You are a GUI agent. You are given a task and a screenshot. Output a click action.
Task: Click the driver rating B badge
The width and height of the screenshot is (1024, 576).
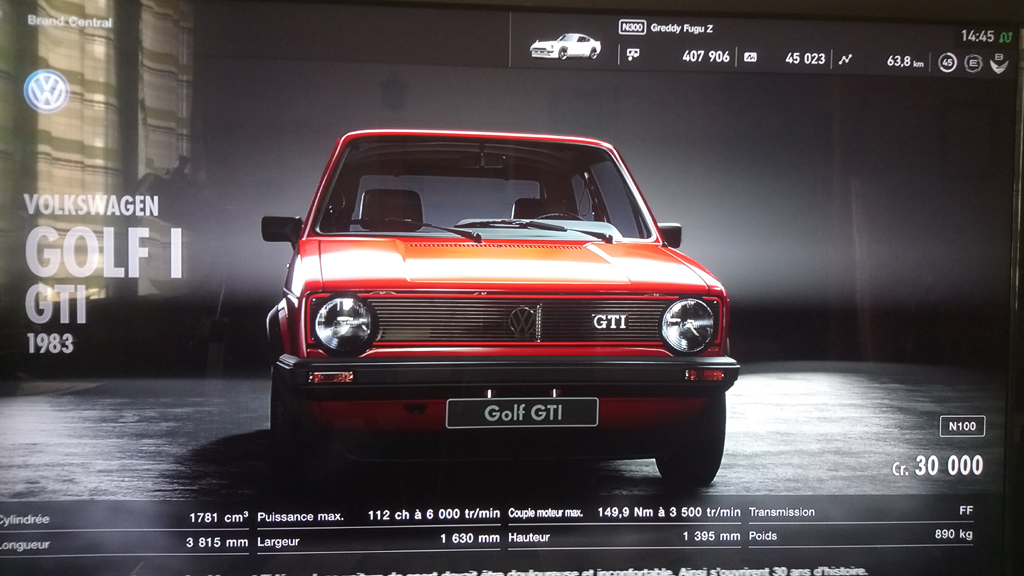click(999, 63)
